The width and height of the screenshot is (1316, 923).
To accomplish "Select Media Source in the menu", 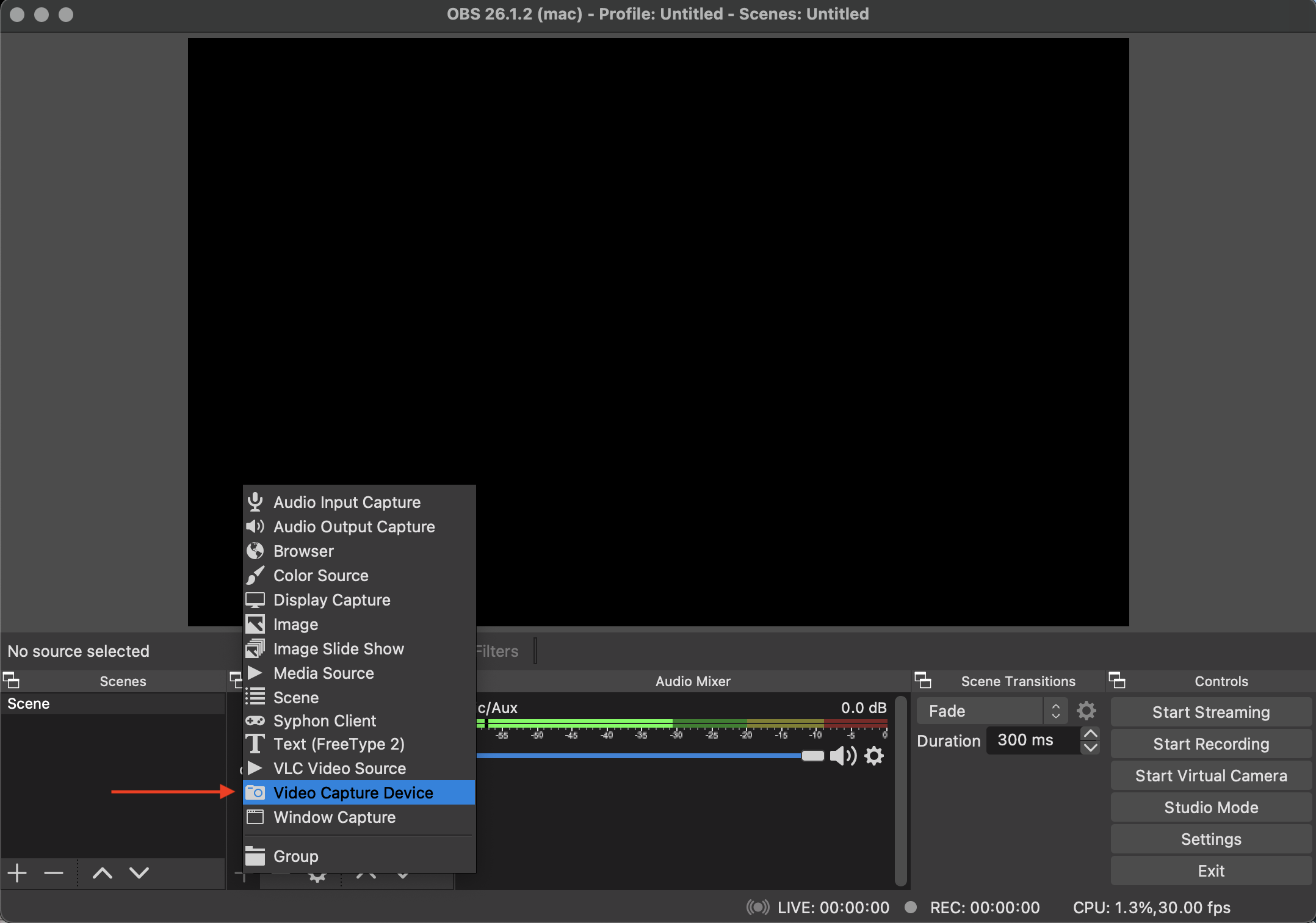I will [359, 673].
